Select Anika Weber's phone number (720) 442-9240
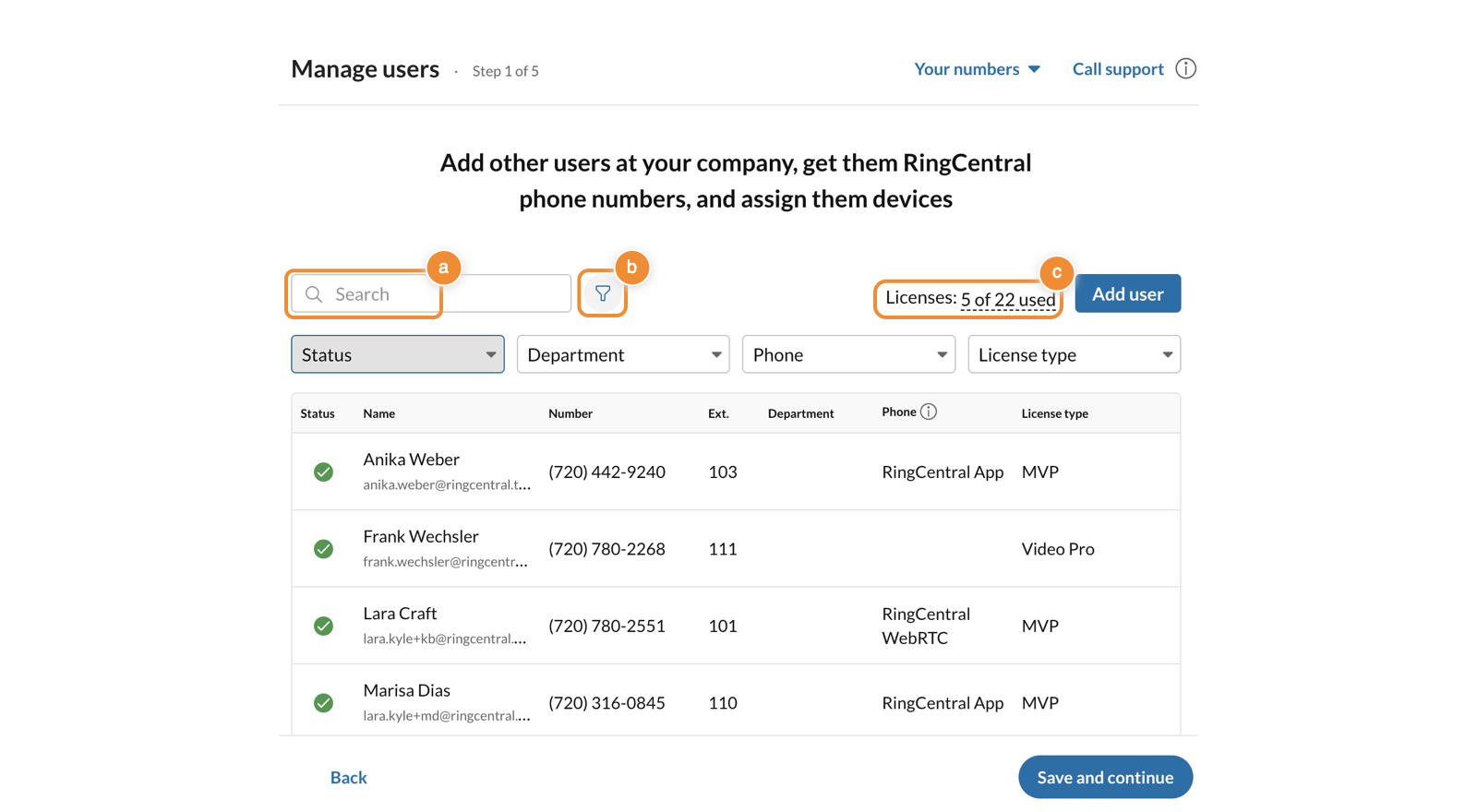Image resolution: width=1477 pixels, height=812 pixels. coord(606,472)
